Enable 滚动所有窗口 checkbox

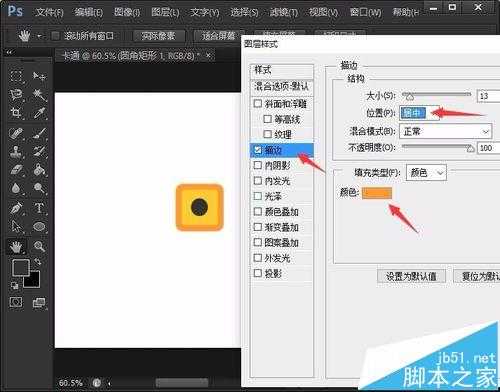(56, 36)
